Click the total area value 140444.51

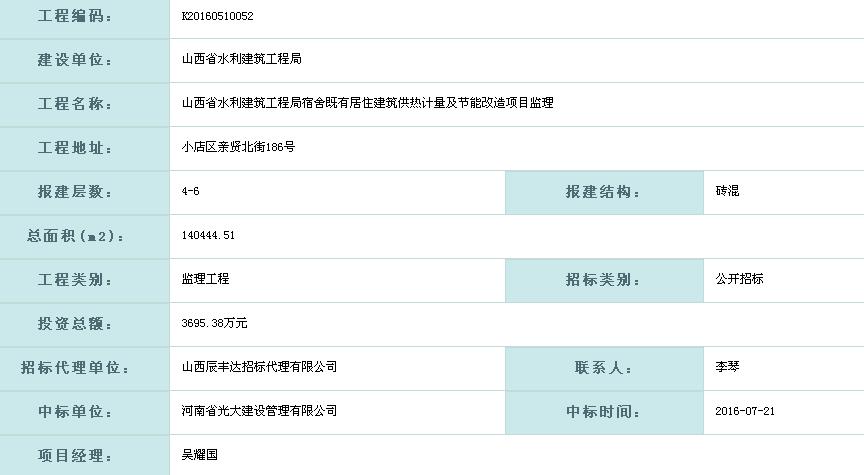point(209,235)
